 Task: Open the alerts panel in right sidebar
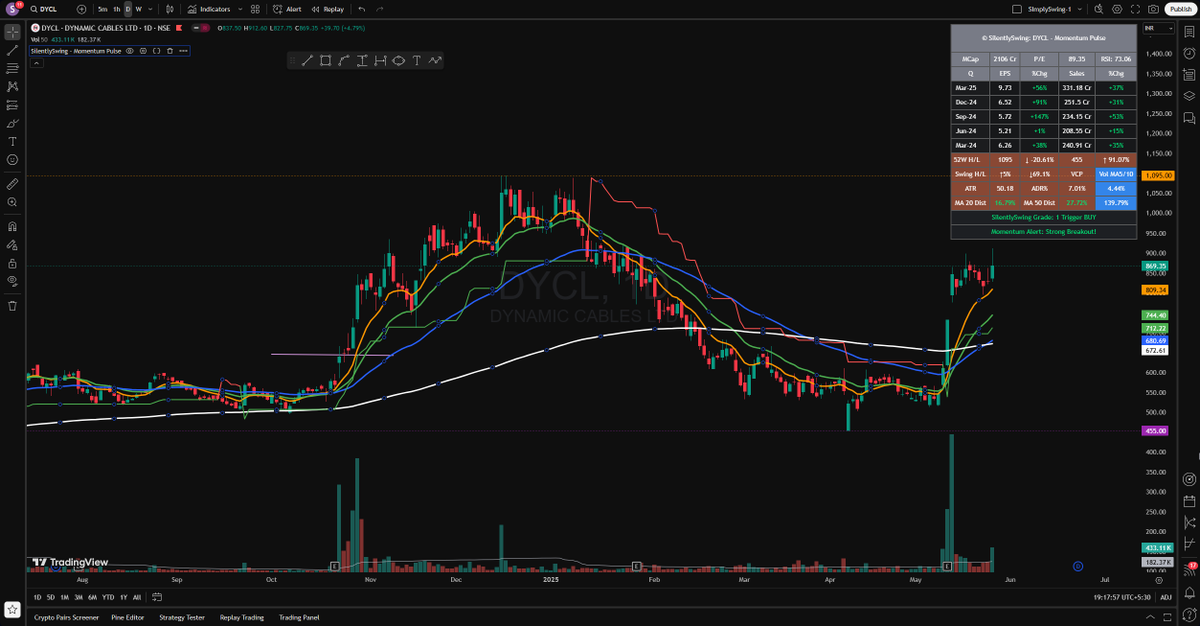[x=1190, y=54]
